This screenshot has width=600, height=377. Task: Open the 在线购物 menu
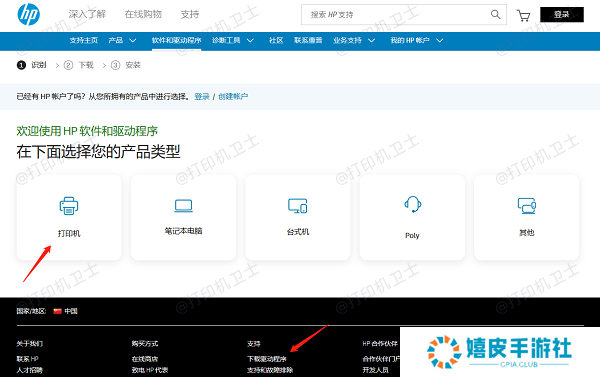[143, 15]
